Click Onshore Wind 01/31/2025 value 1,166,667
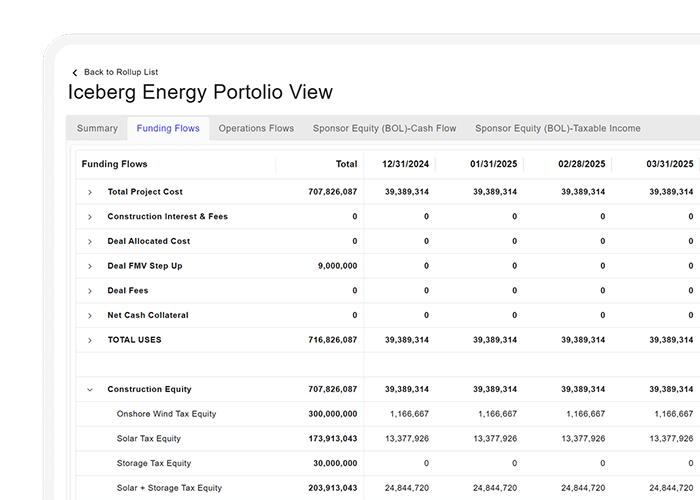Image resolution: width=700 pixels, height=500 pixels. (497, 414)
